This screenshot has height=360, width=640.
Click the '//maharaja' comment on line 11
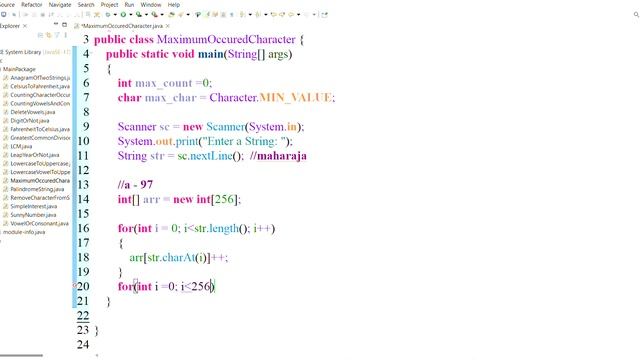(278, 156)
